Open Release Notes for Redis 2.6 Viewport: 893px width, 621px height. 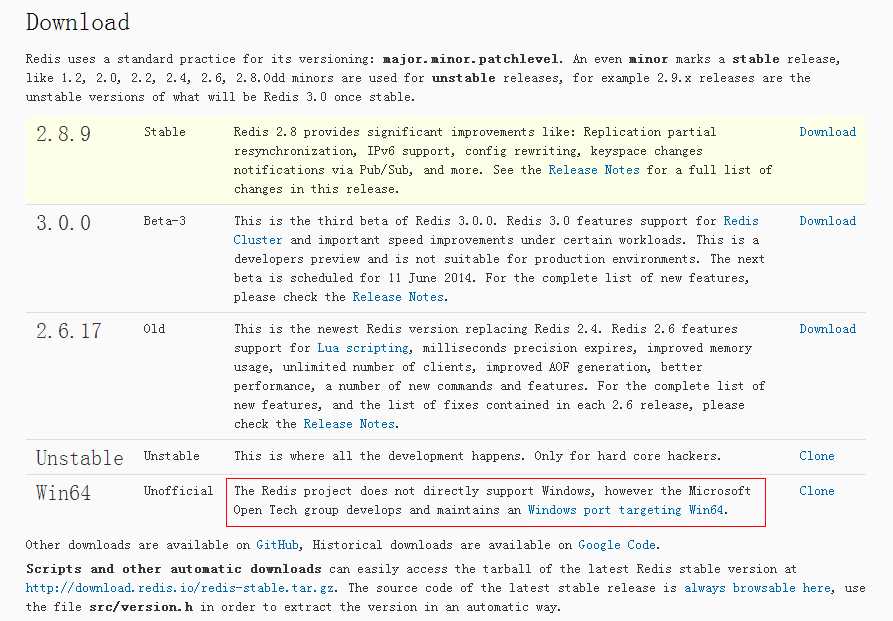[349, 424]
